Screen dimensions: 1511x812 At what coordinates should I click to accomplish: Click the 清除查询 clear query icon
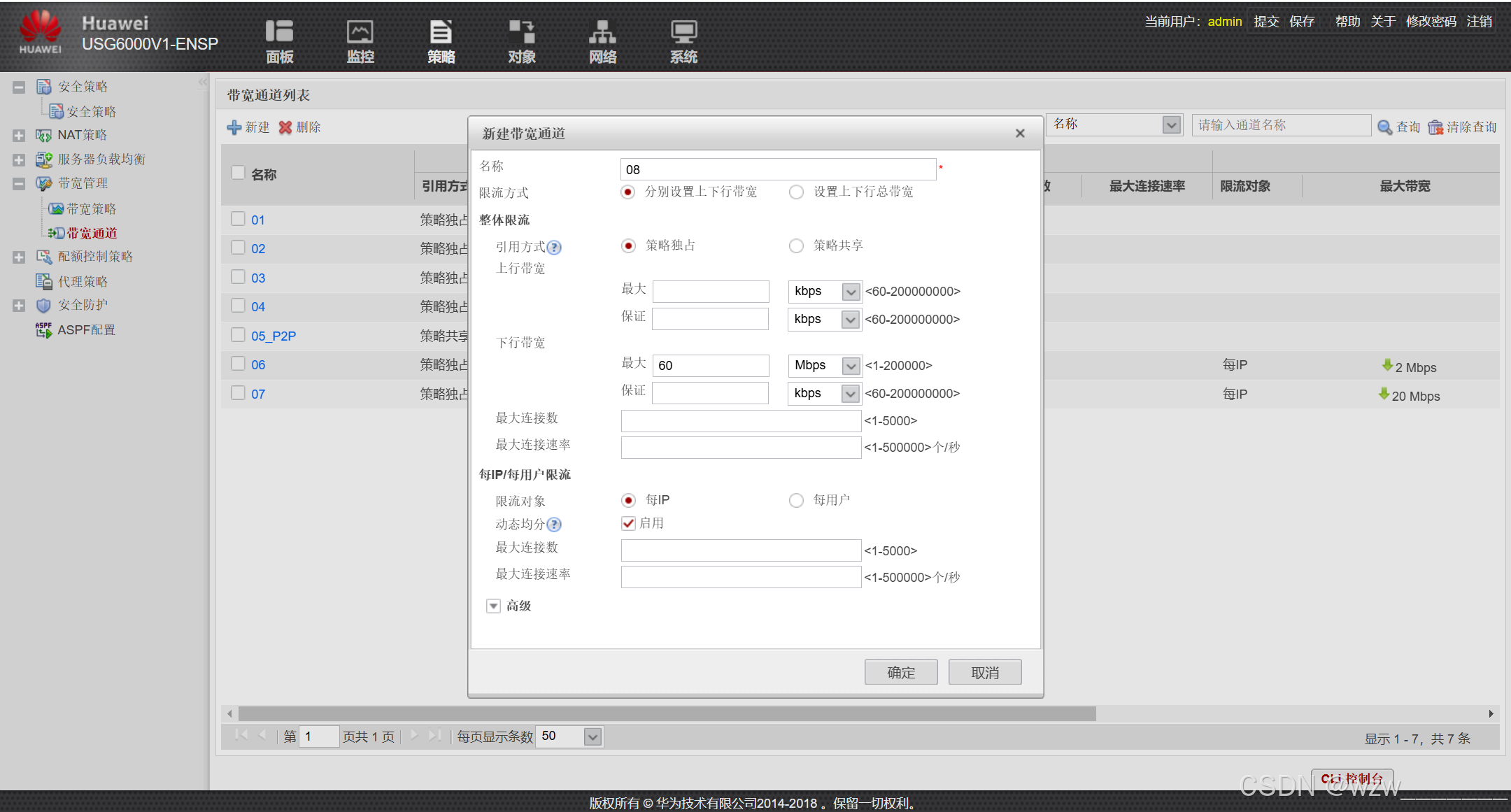1435,127
